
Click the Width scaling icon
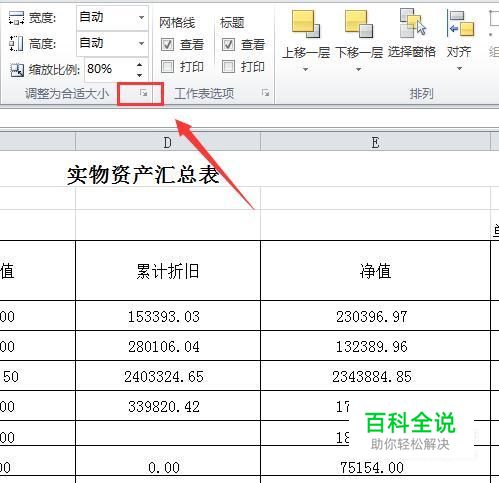point(16,17)
